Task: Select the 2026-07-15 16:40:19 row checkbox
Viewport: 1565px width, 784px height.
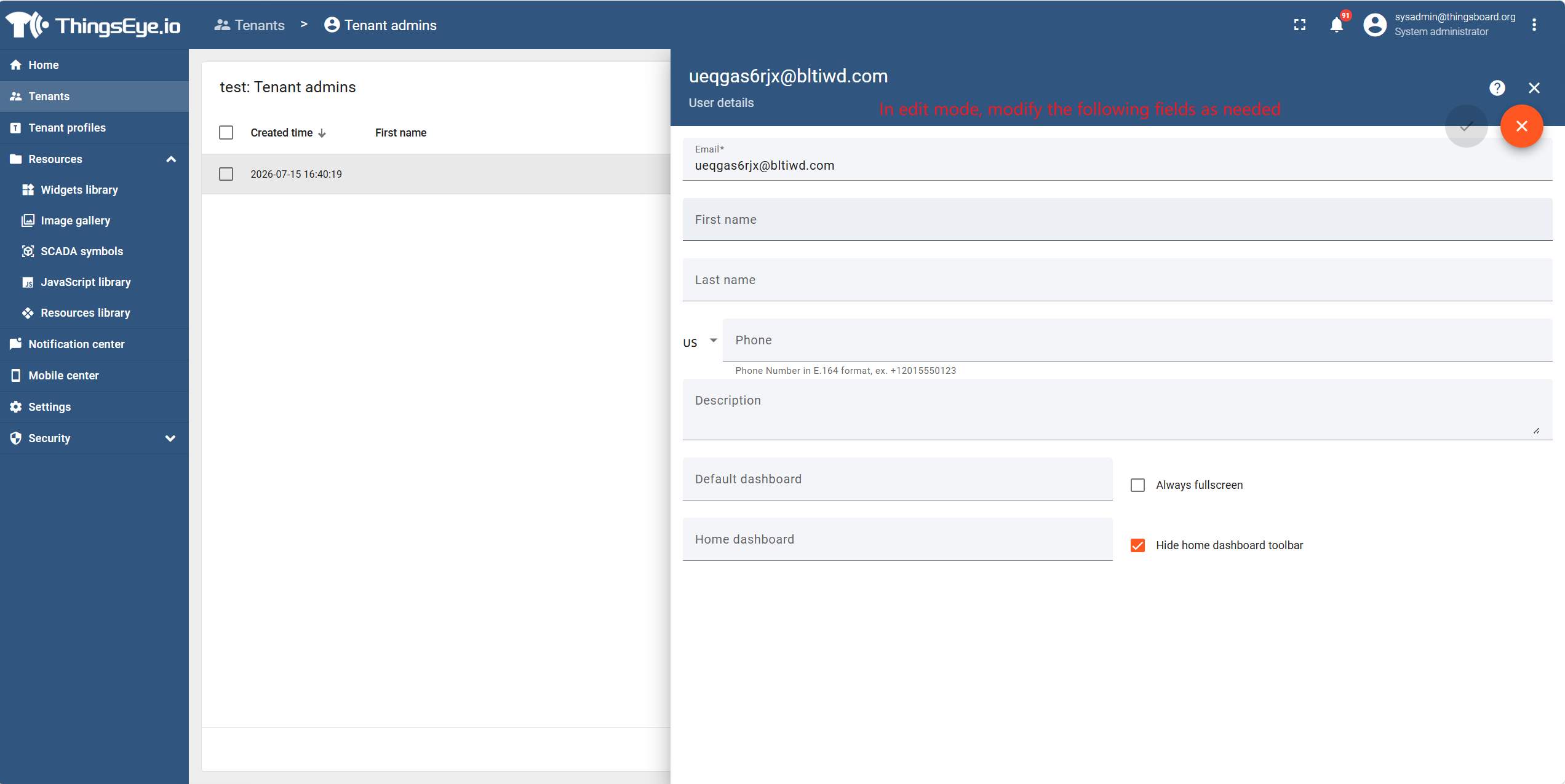Action: coord(226,174)
